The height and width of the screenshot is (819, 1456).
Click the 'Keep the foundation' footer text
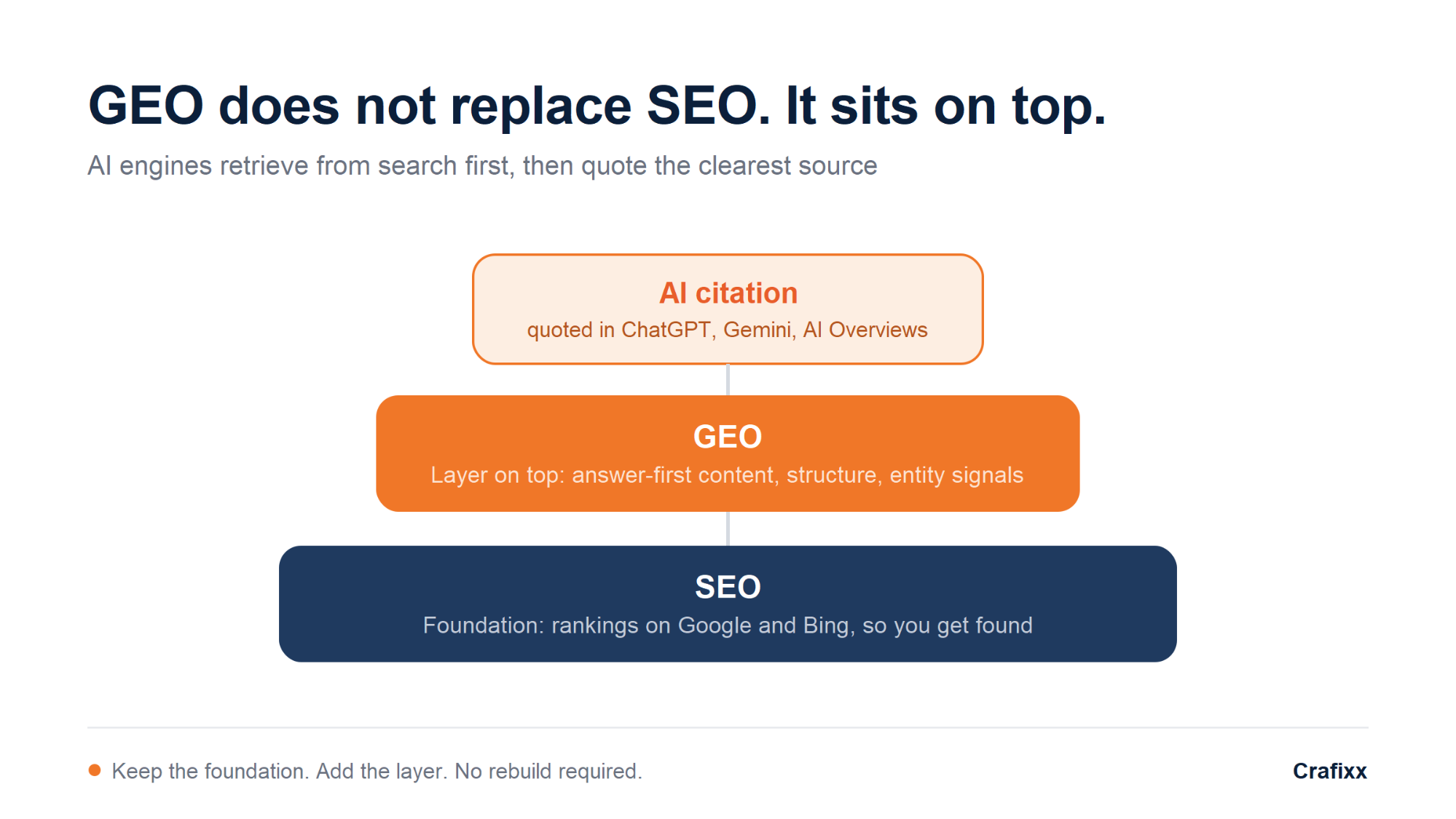[x=377, y=771]
